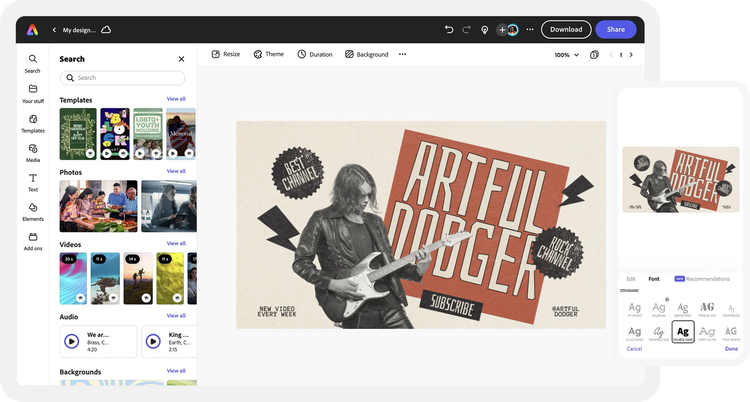Open the Background toolbar option
Image resolution: width=750 pixels, height=402 pixels.
pos(366,54)
